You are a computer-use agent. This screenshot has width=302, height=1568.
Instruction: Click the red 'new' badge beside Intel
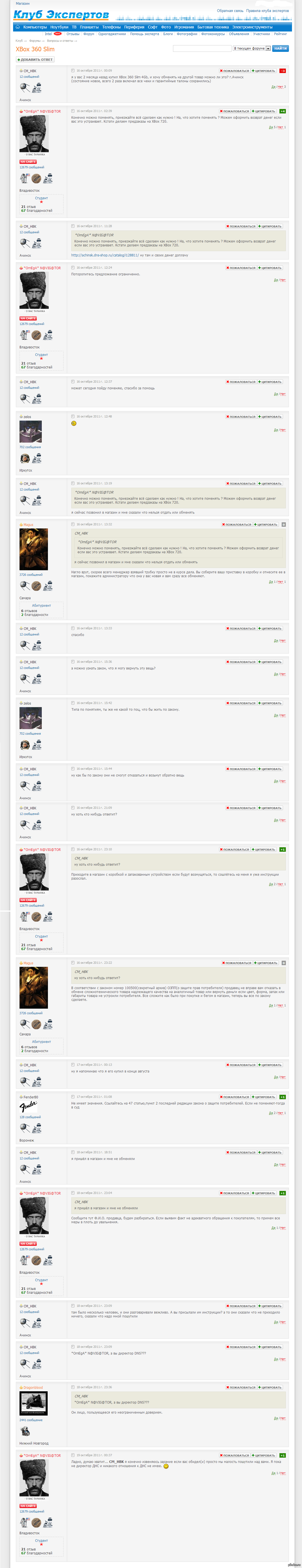58,33
